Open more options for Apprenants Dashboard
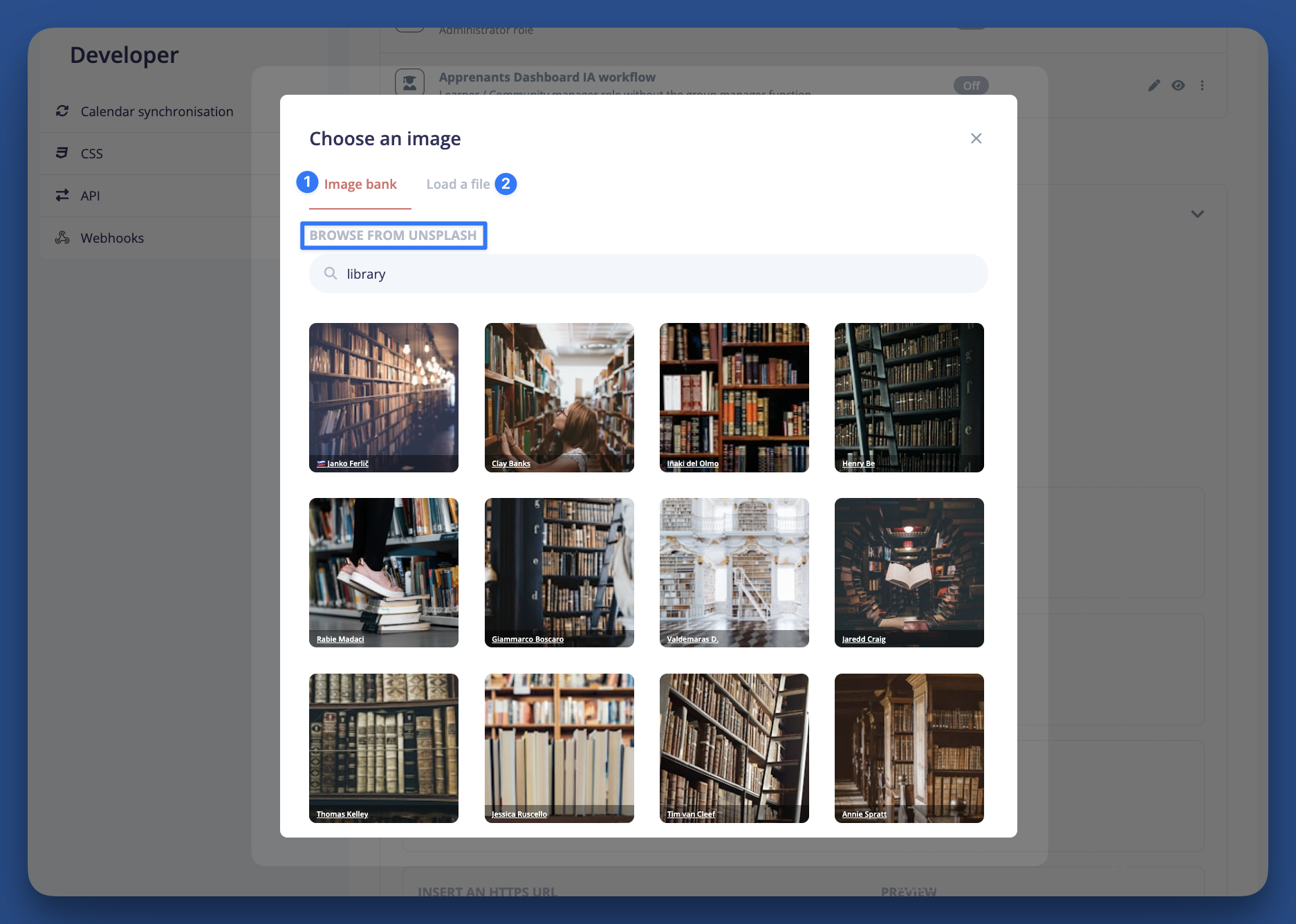 pyautogui.click(x=1202, y=85)
